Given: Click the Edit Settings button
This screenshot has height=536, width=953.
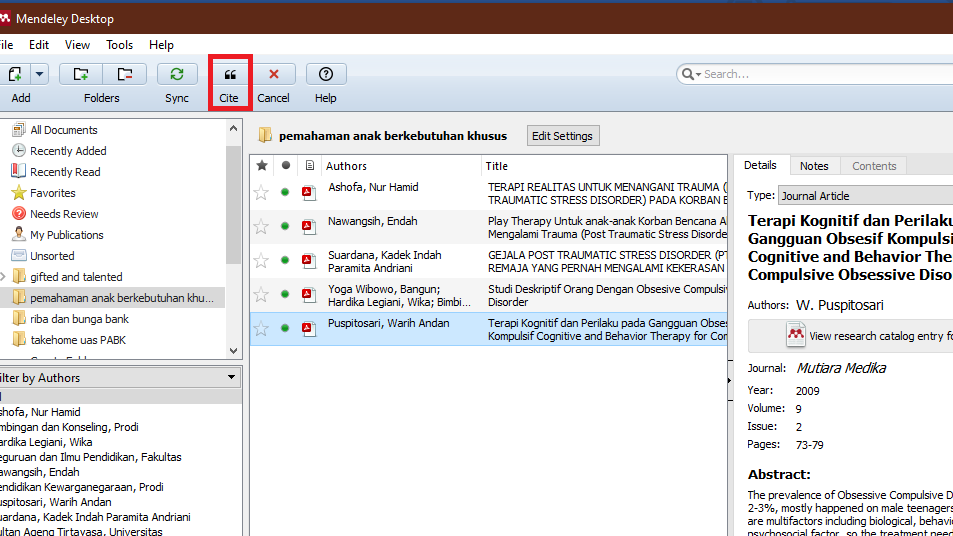Looking at the screenshot, I should pos(563,136).
